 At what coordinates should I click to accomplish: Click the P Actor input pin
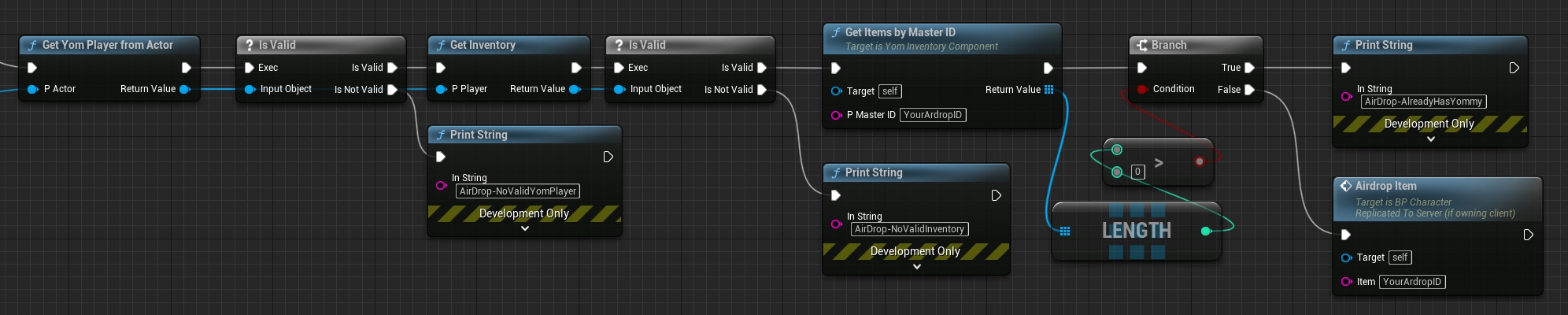[32, 90]
